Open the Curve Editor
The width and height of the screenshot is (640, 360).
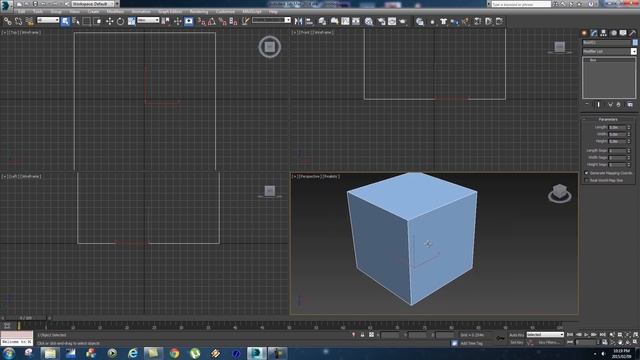point(345,21)
